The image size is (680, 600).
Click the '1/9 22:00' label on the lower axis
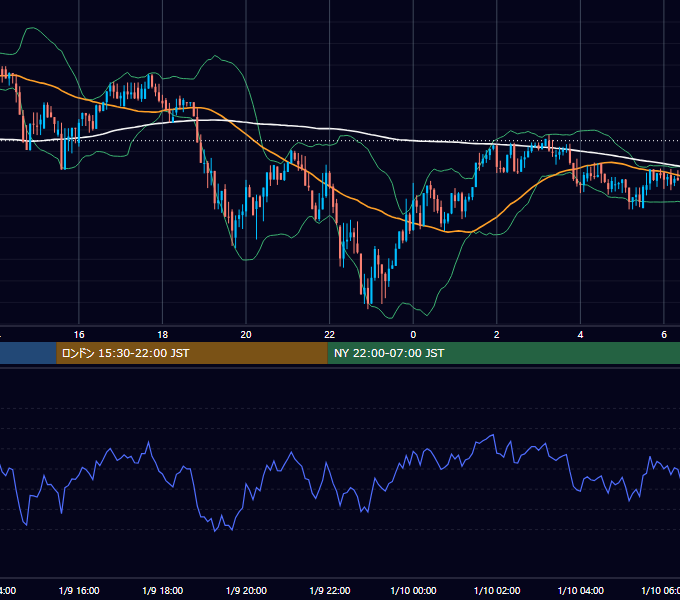pyautogui.click(x=330, y=590)
